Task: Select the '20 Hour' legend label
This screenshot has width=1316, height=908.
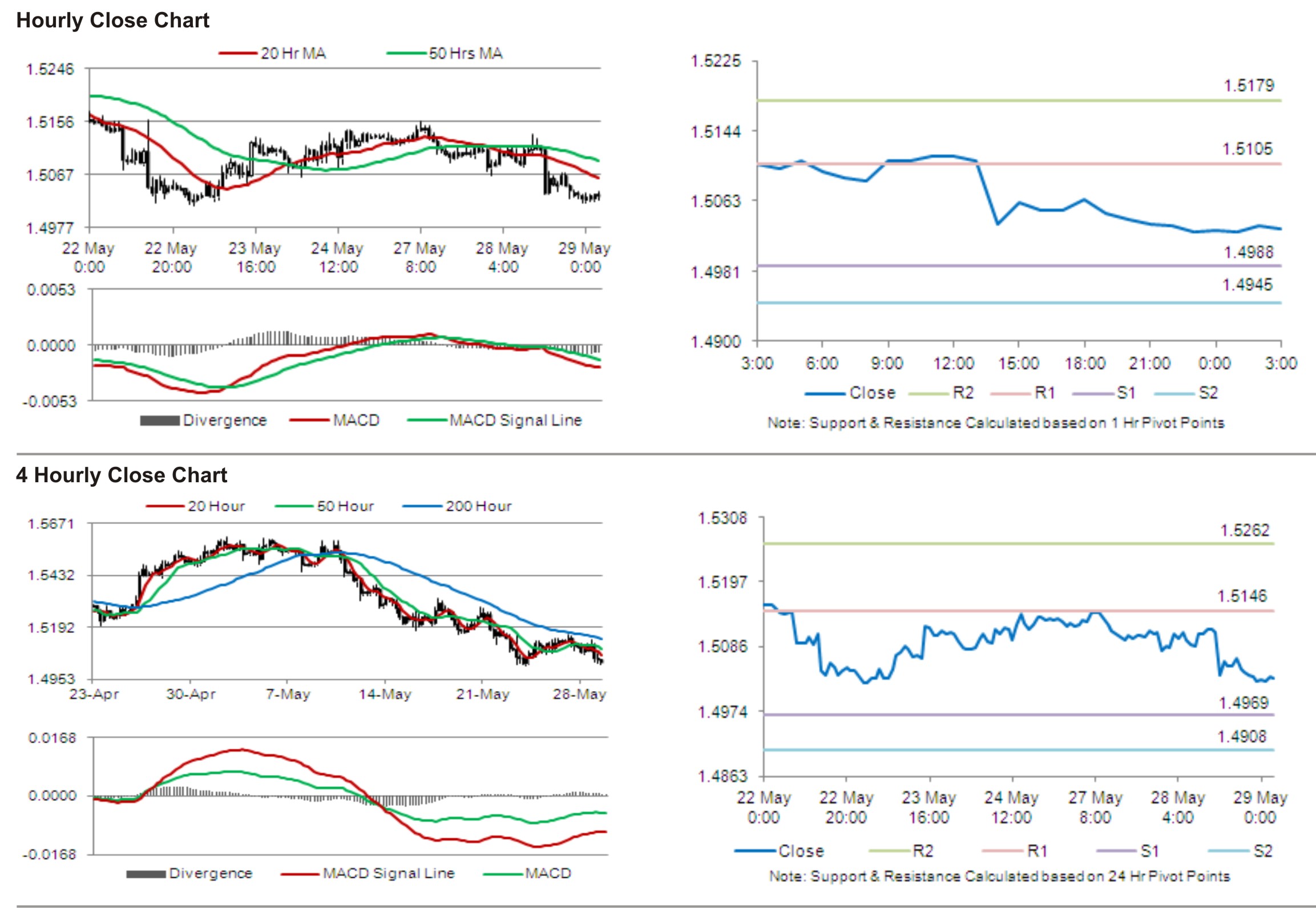Action: (x=216, y=506)
